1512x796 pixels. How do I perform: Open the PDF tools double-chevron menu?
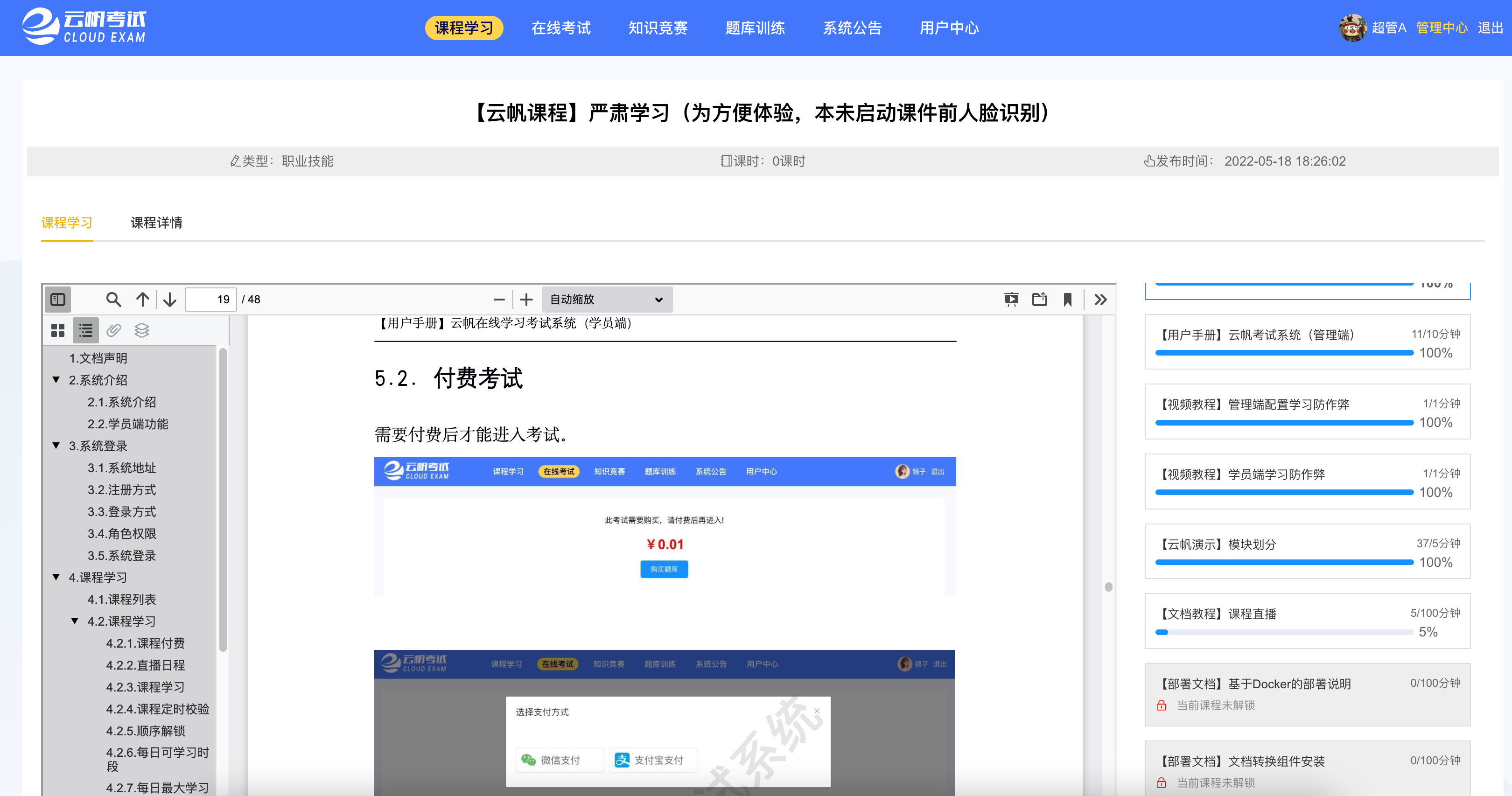pos(1100,300)
